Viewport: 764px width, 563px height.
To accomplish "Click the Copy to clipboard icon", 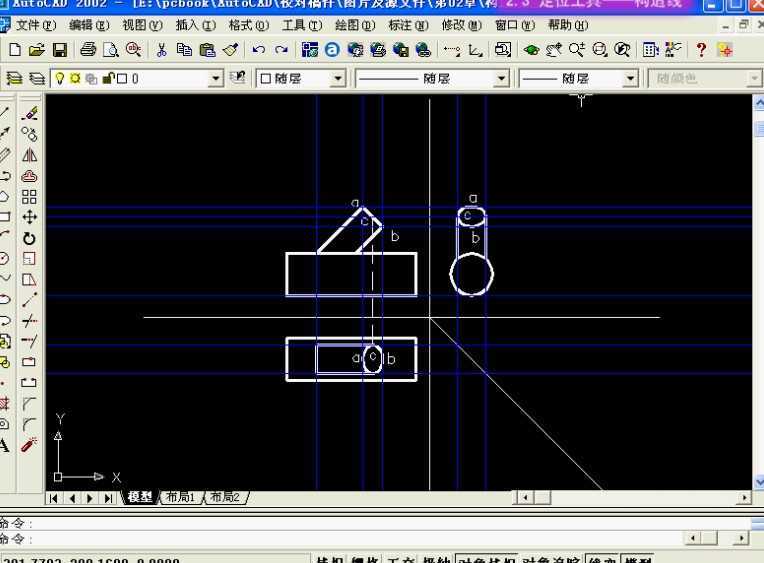I will (184, 50).
